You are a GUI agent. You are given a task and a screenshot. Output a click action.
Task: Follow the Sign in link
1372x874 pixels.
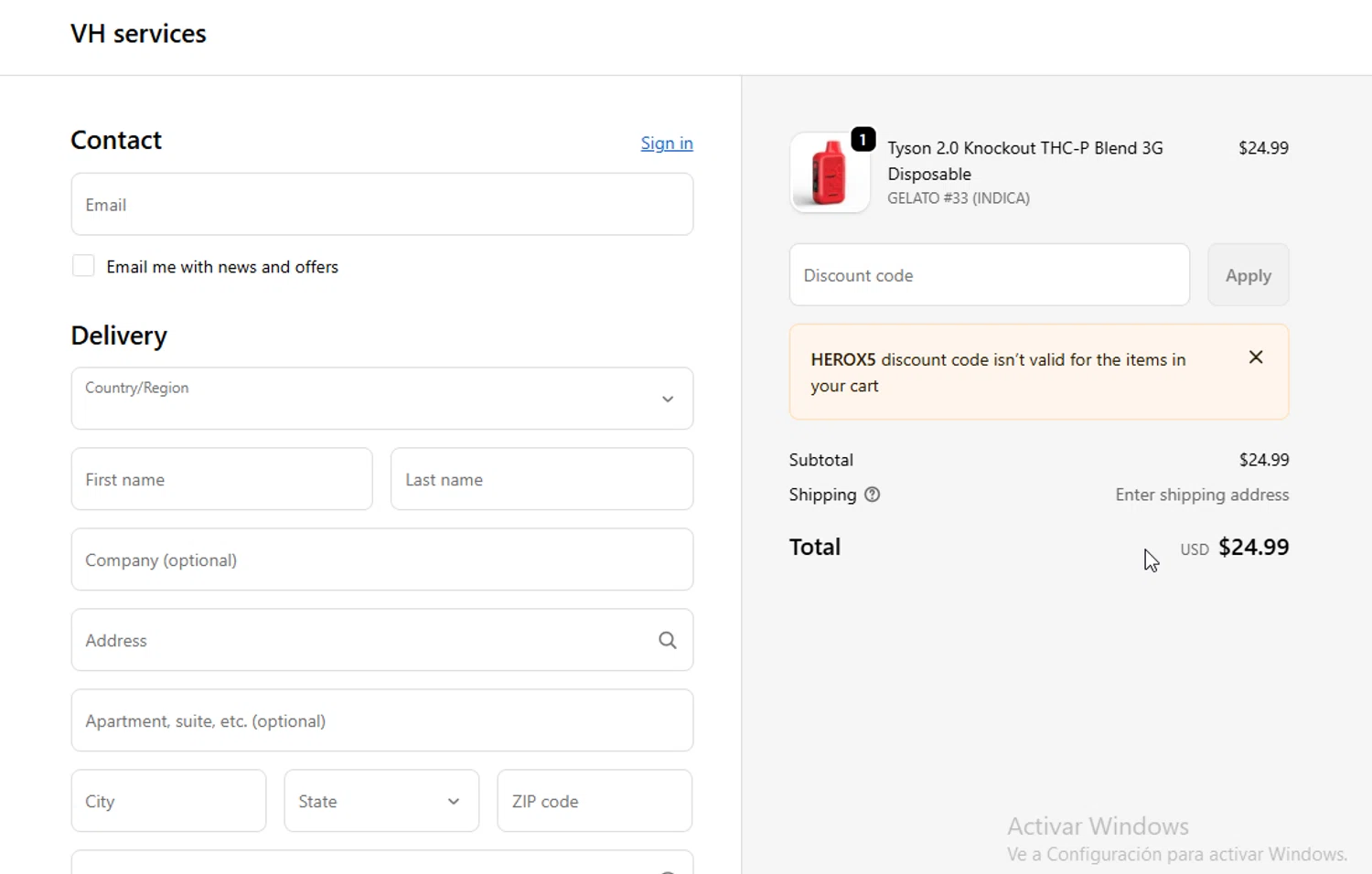coord(667,144)
